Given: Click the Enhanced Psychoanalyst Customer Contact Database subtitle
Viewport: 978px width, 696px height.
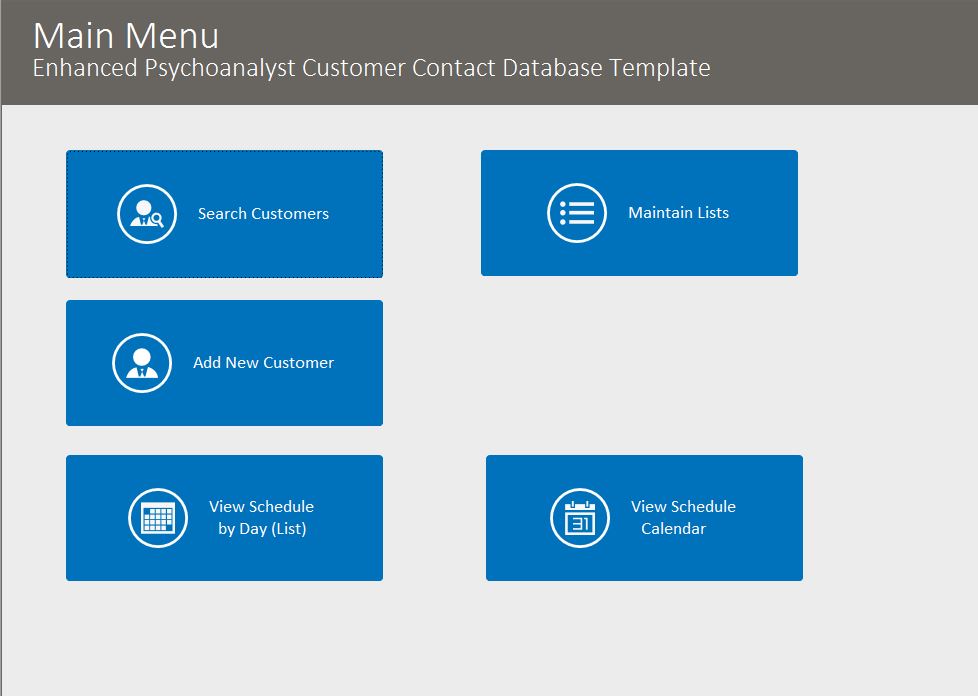Looking at the screenshot, I should [372, 68].
